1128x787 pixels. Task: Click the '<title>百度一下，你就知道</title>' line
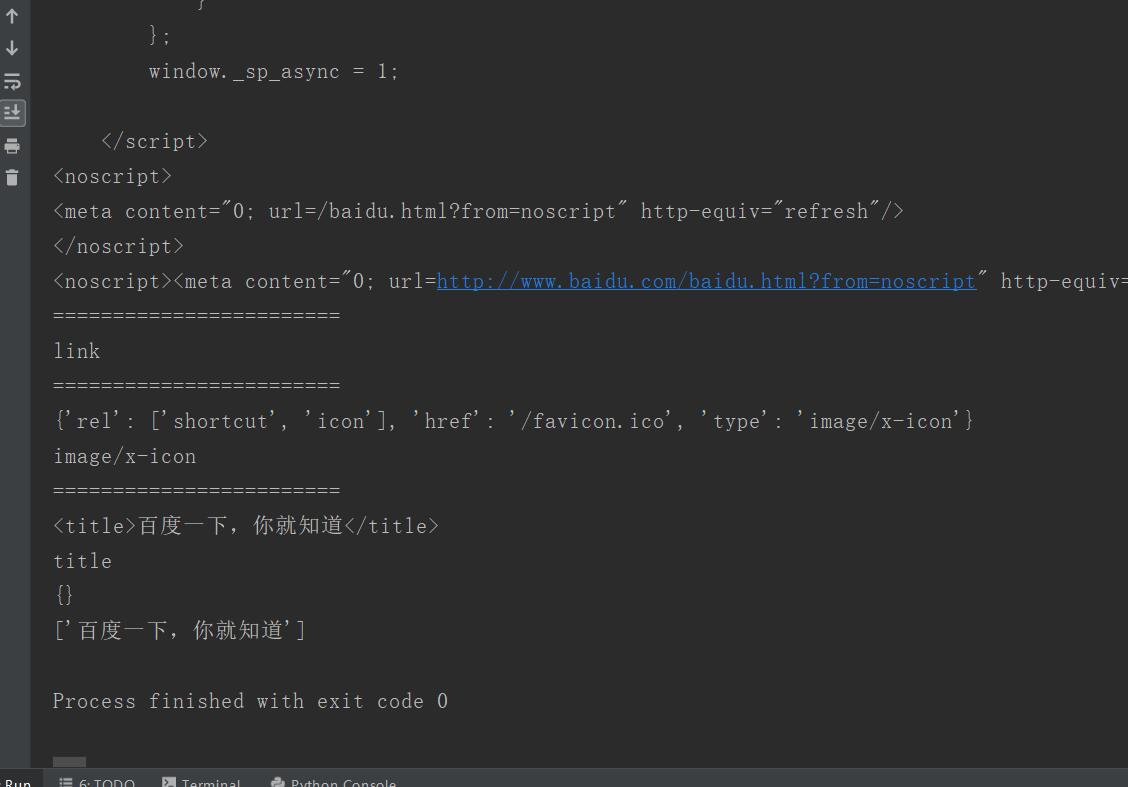pos(246,526)
